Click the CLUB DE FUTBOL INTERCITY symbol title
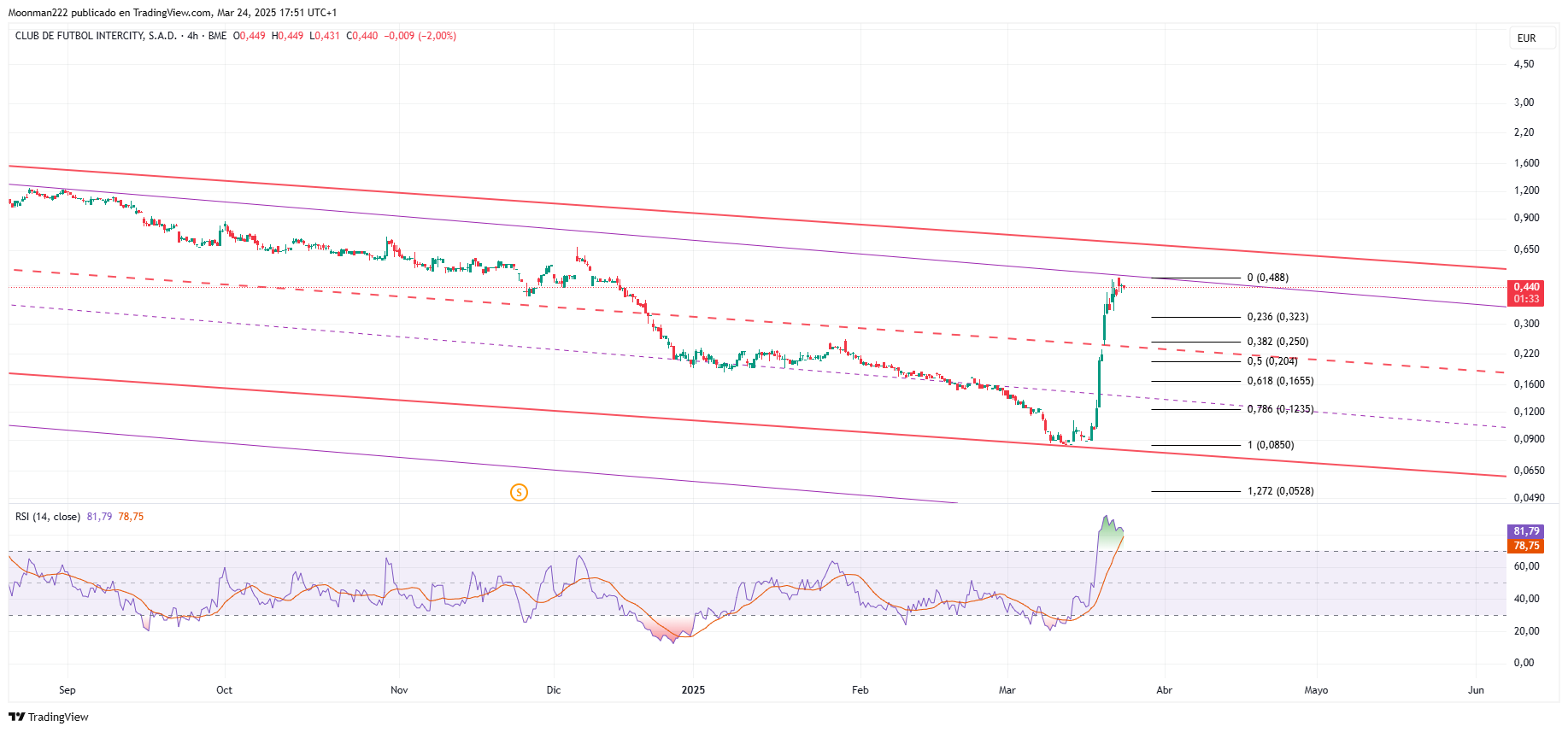The width and height of the screenshot is (1568, 732). (x=96, y=36)
